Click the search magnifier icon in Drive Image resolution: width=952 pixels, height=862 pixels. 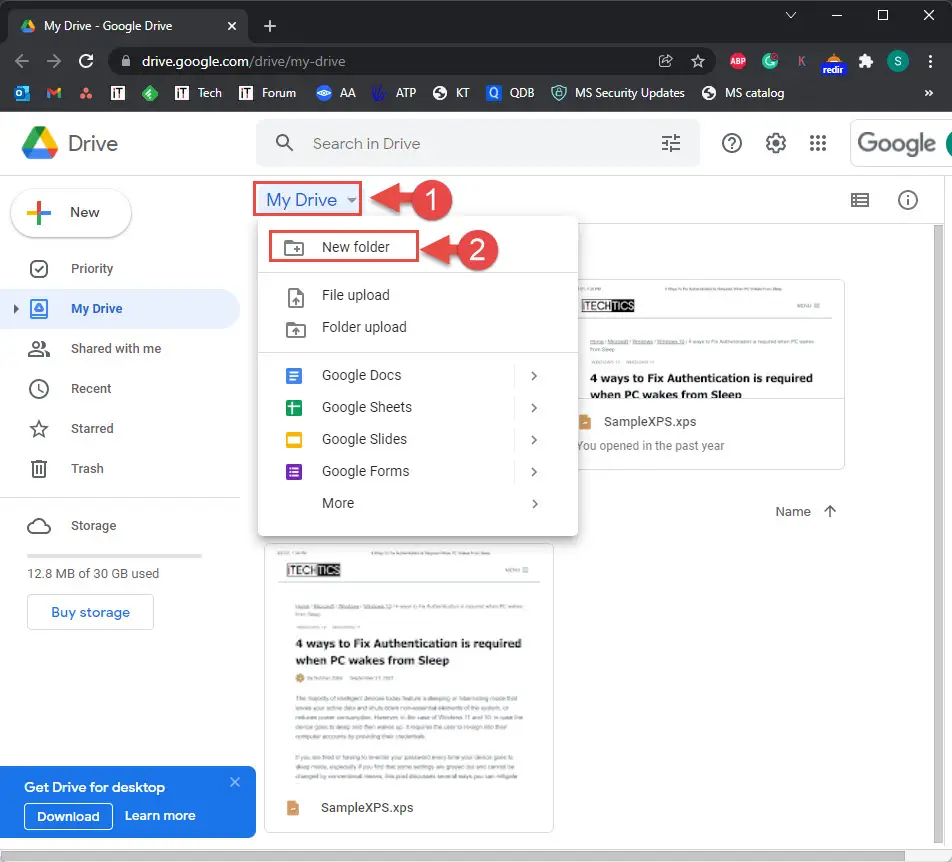pyautogui.click(x=284, y=143)
